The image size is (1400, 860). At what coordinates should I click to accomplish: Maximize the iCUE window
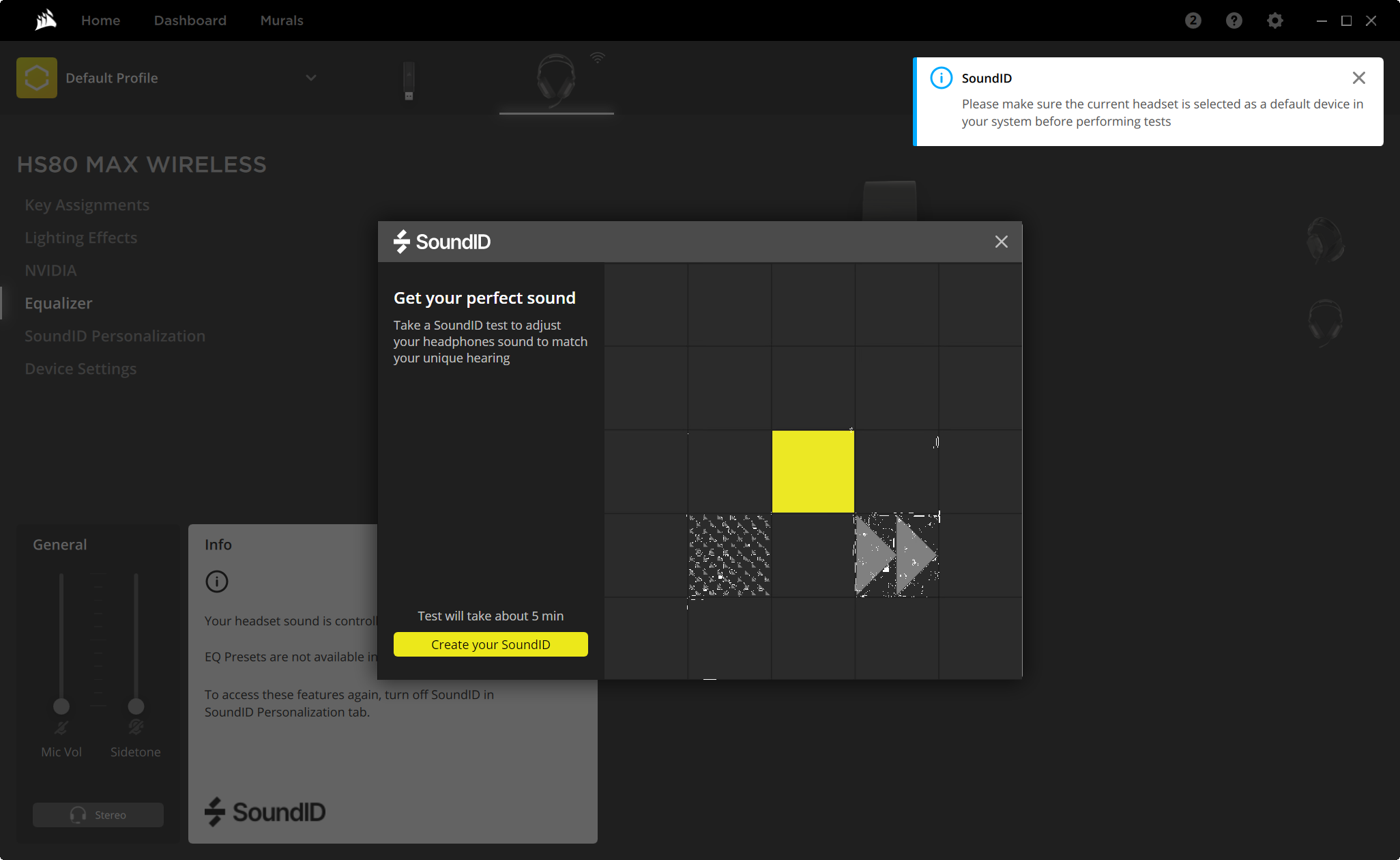tap(1346, 20)
